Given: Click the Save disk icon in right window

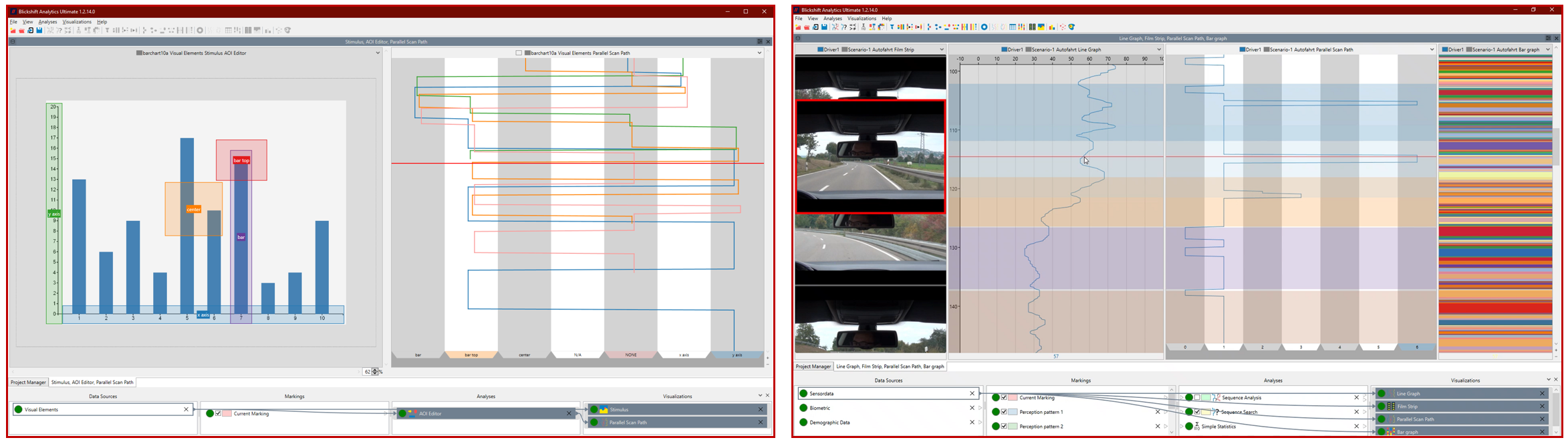Looking at the screenshot, I should (824, 27).
